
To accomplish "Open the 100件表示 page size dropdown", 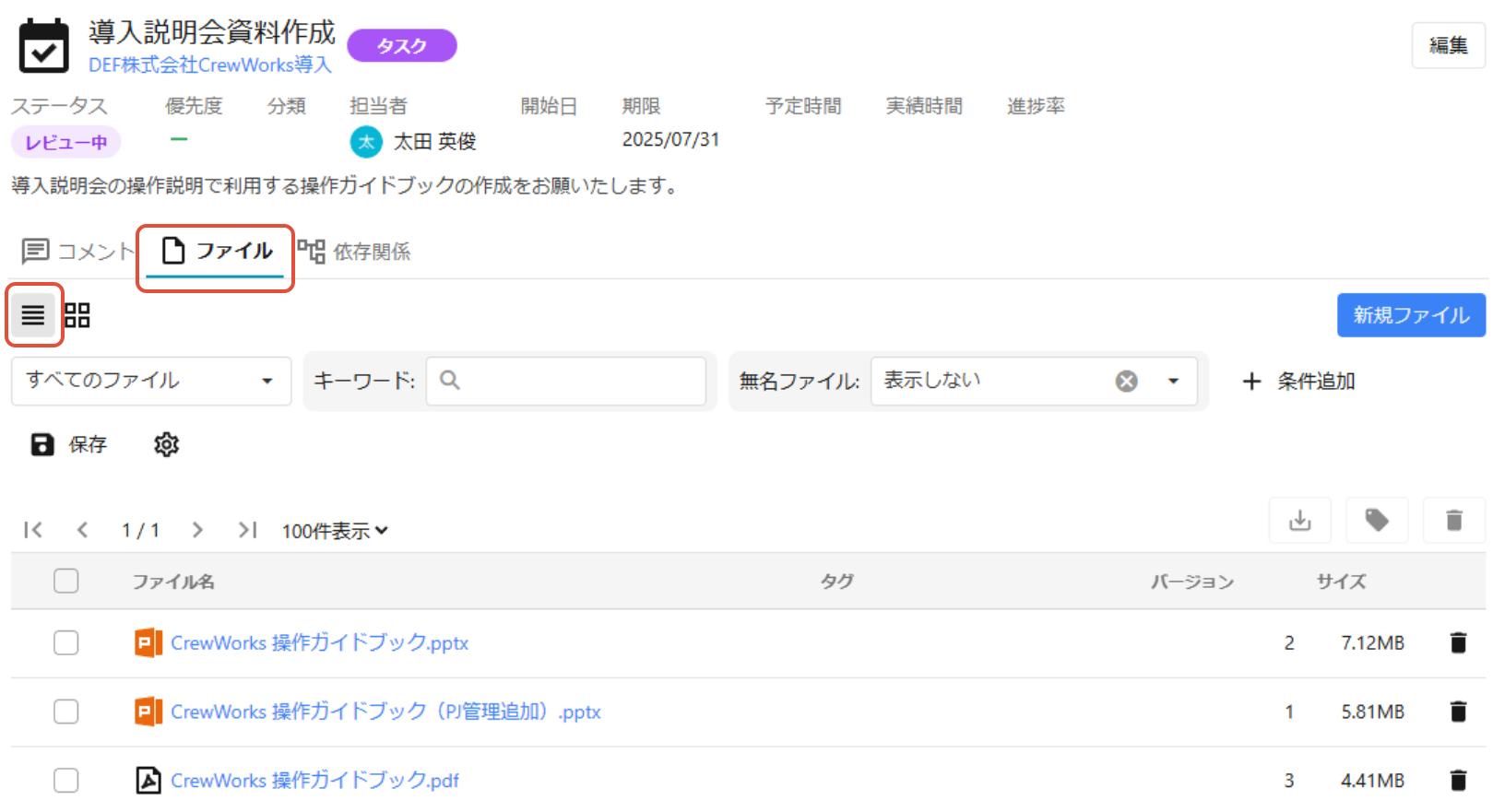I will (335, 531).
